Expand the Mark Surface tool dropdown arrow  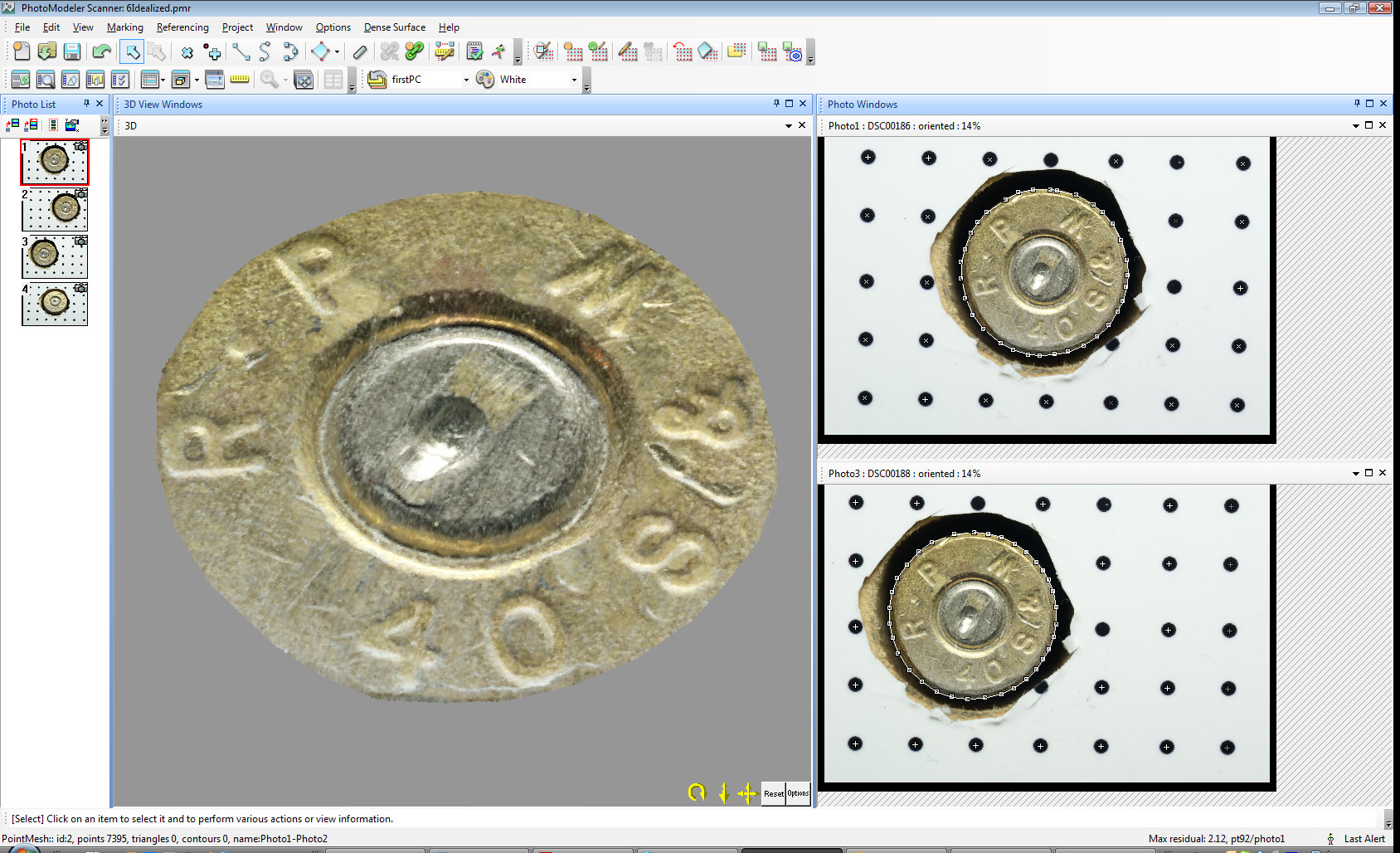pos(338,52)
